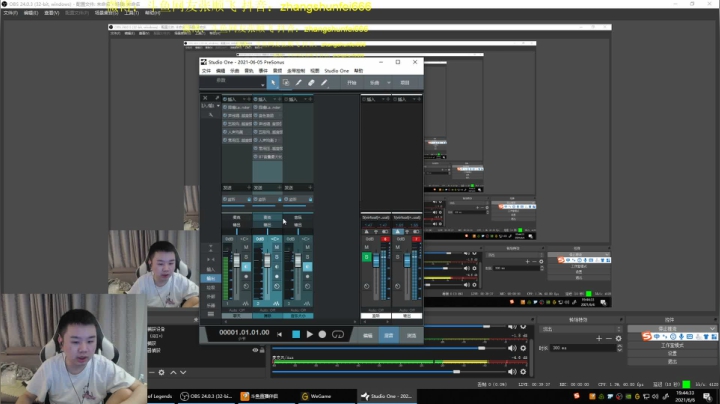Click channel 2 volume fader
Screen dimensions: 720x404
point(267,261)
